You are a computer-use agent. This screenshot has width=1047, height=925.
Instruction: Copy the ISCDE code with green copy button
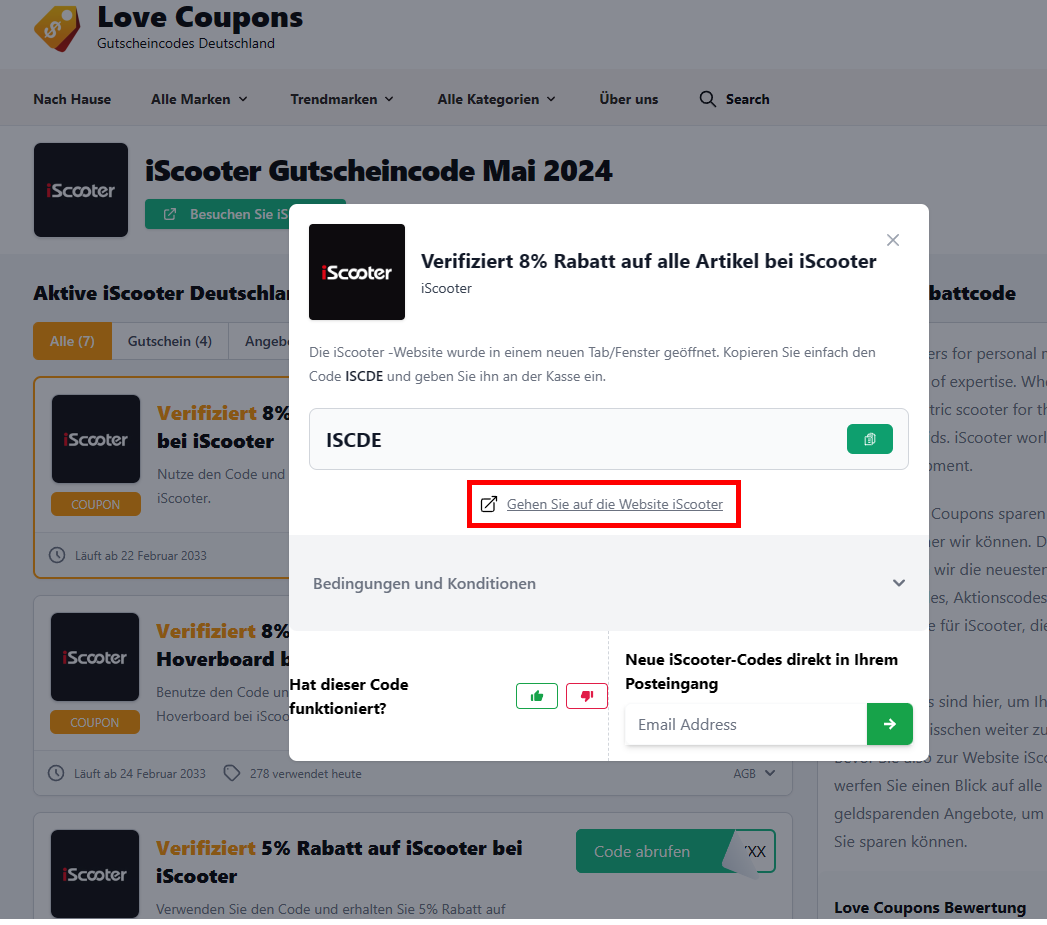[x=869, y=439]
